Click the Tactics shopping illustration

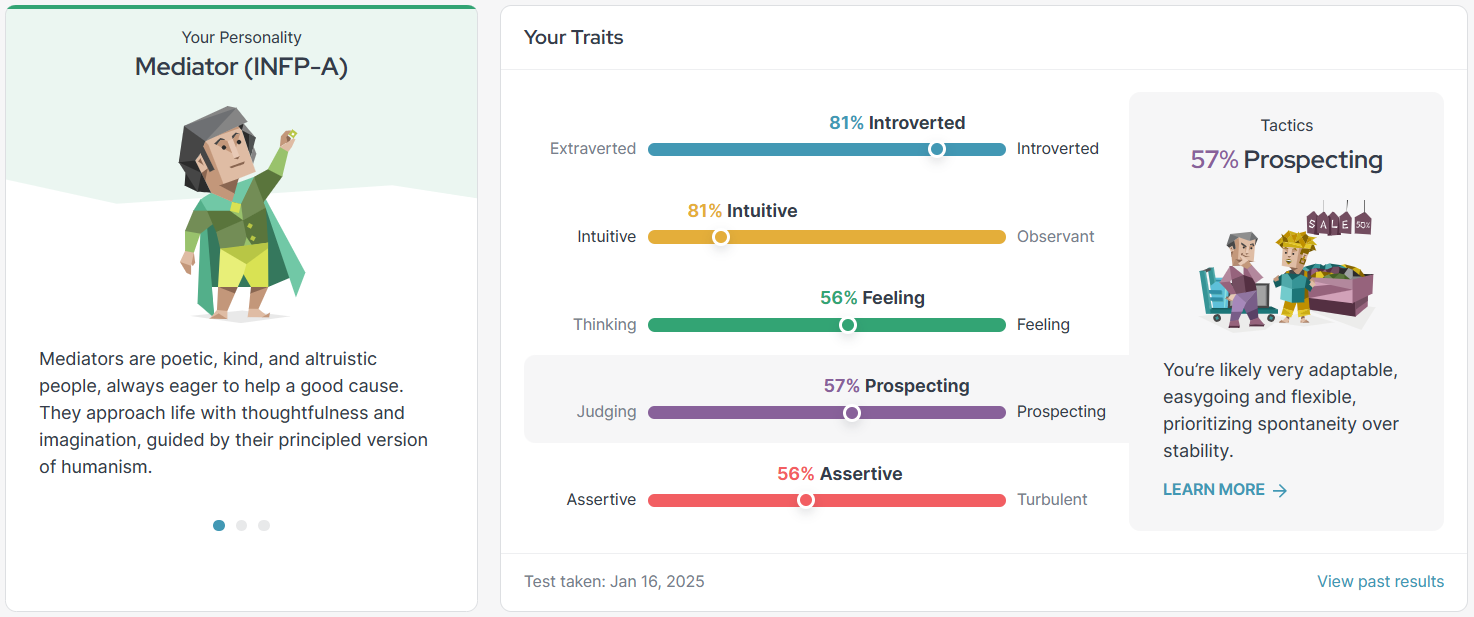[x=1286, y=265]
